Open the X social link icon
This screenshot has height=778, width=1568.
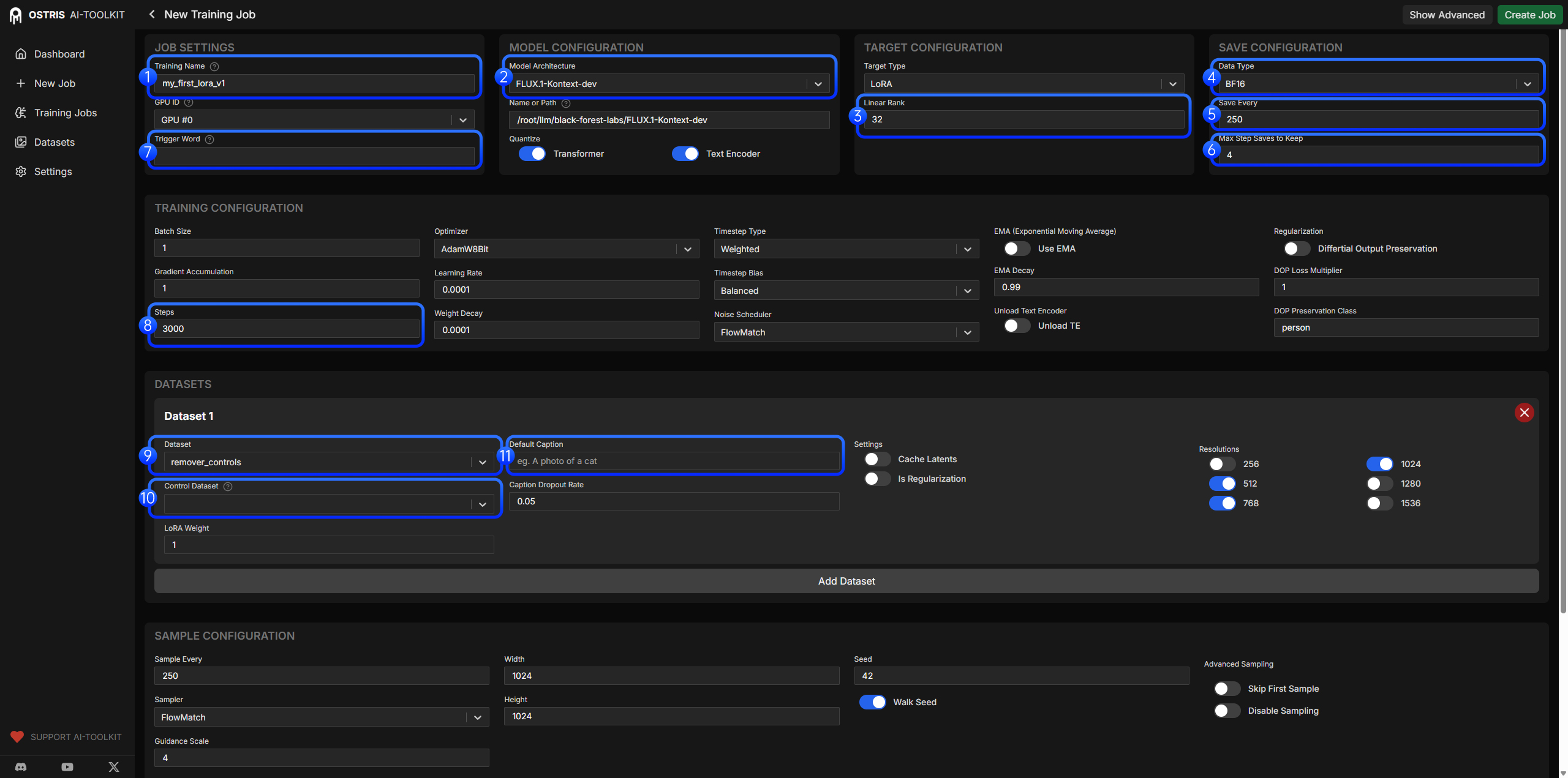pos(114,766)
